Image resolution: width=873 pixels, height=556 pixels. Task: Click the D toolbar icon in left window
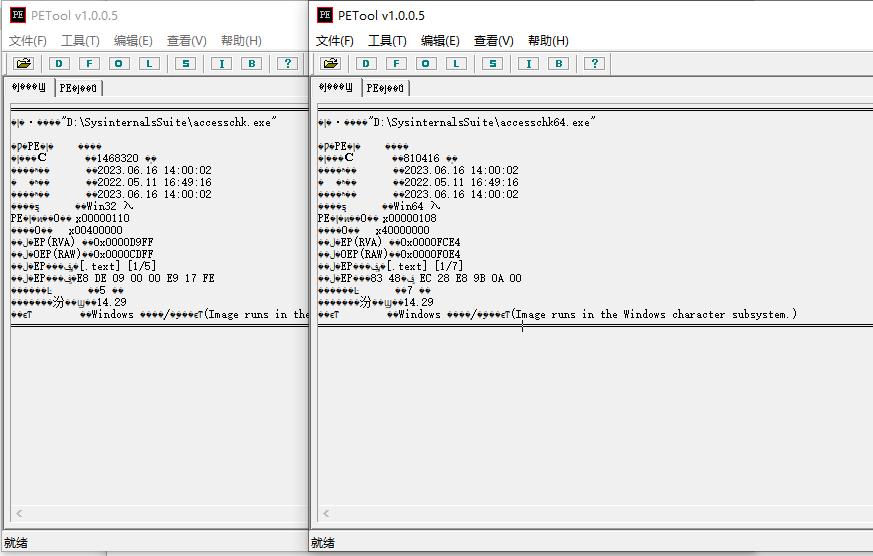(x=59, y=63)
